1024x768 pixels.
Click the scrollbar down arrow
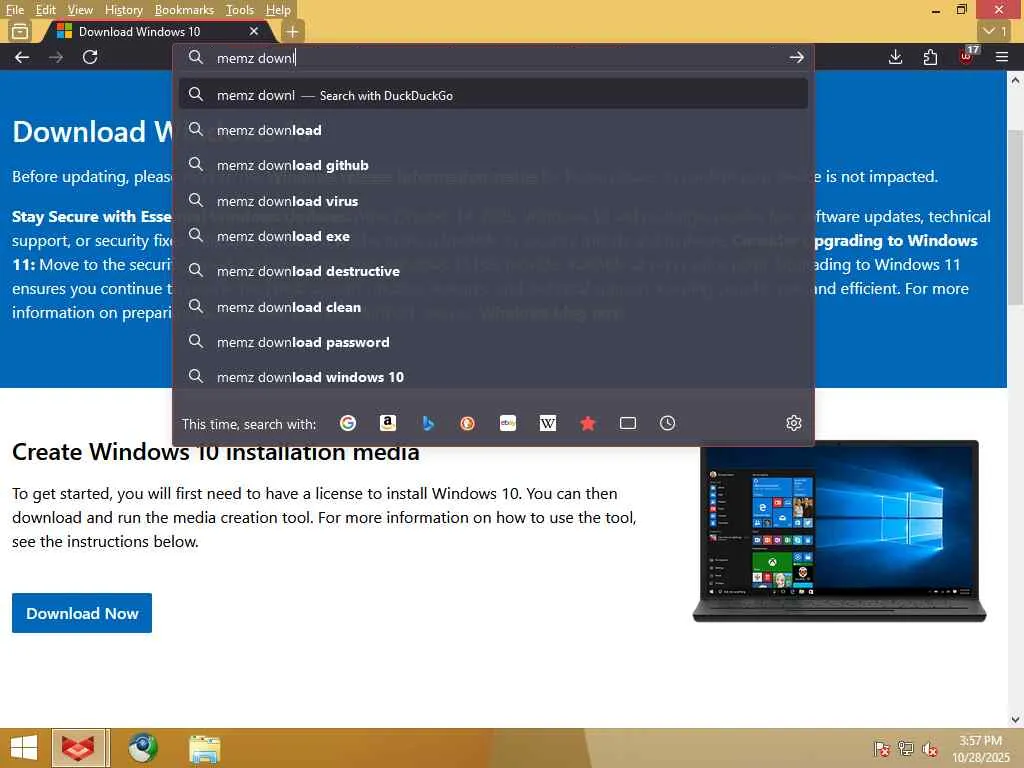coord(1015,720)
